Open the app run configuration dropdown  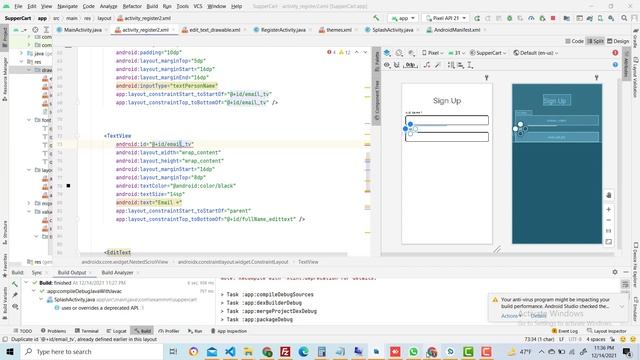(x=402, y=18)
